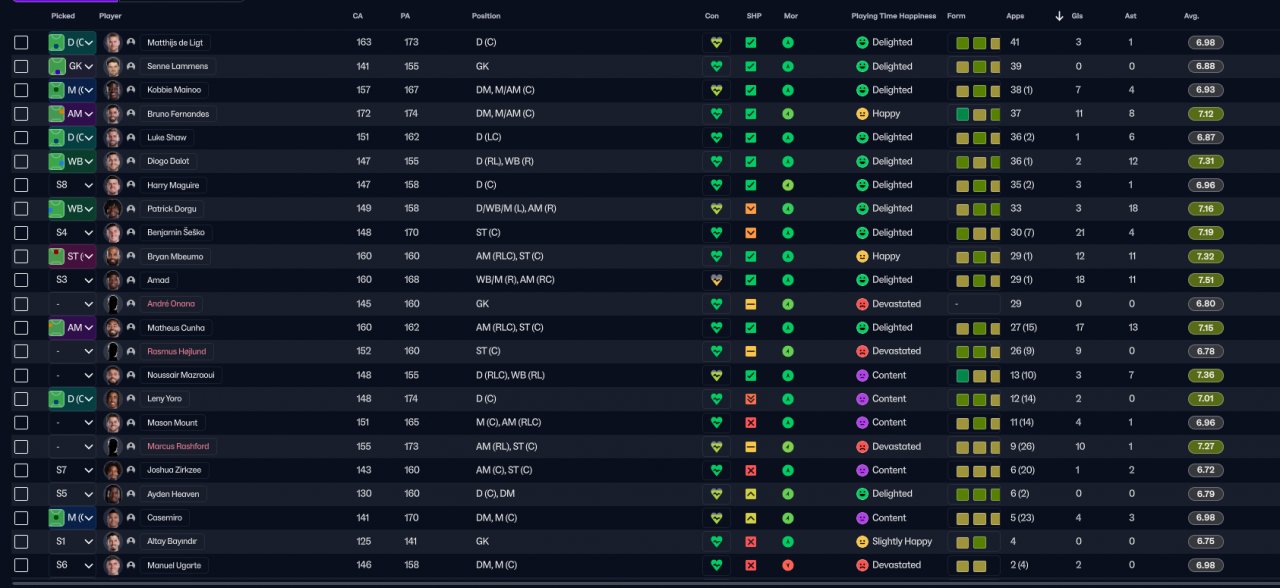The height and width of the screenshot is (588, 1280).
Task: Open Marcus Rashford's player profile link
Action: 178,447
